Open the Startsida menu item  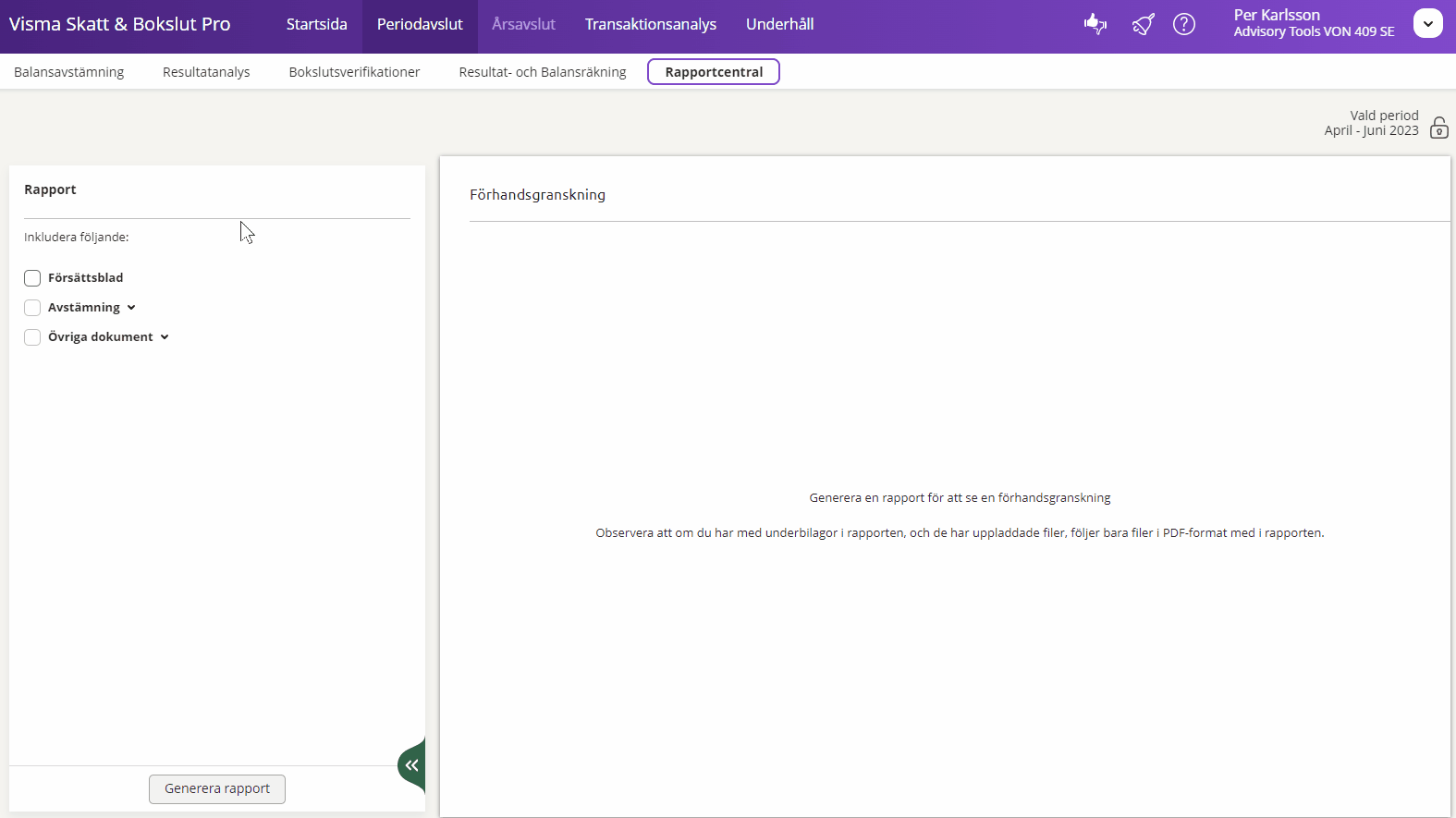pos(316,25)
